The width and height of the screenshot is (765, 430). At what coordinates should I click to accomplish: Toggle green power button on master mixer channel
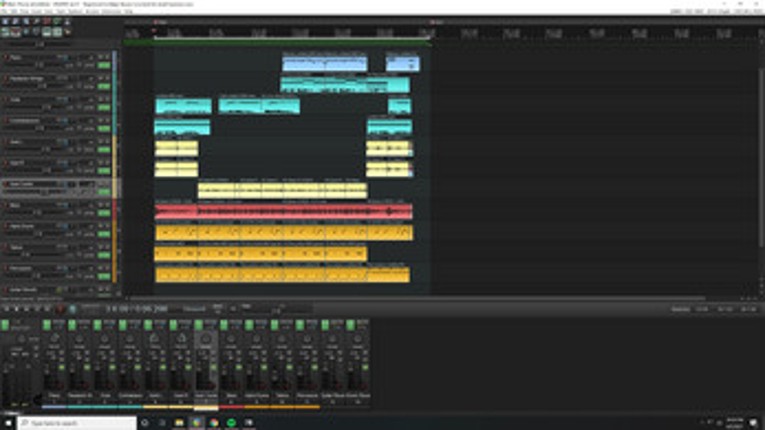tap(5, 325)
